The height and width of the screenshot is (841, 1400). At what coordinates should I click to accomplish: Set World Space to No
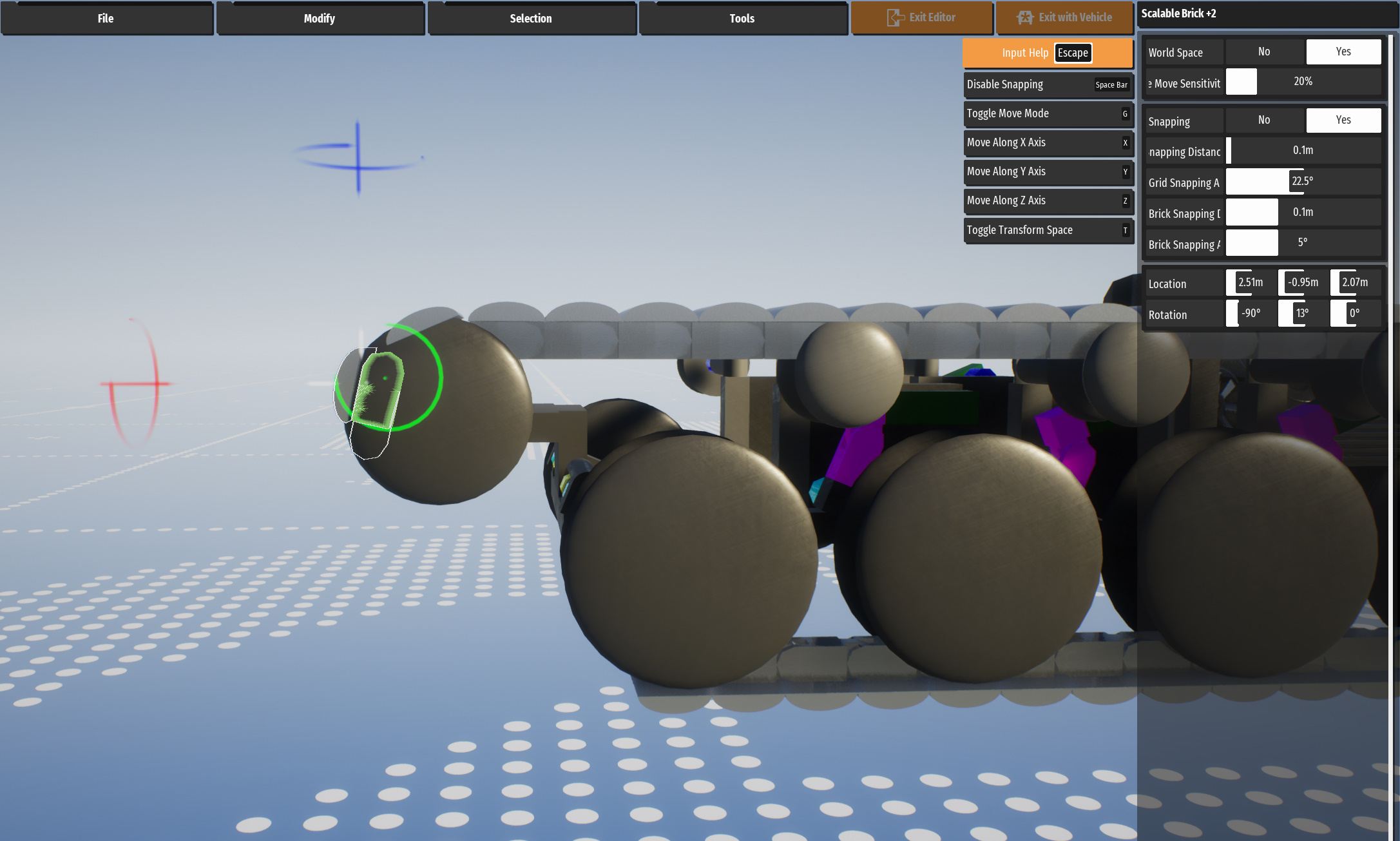point(1264,52)
